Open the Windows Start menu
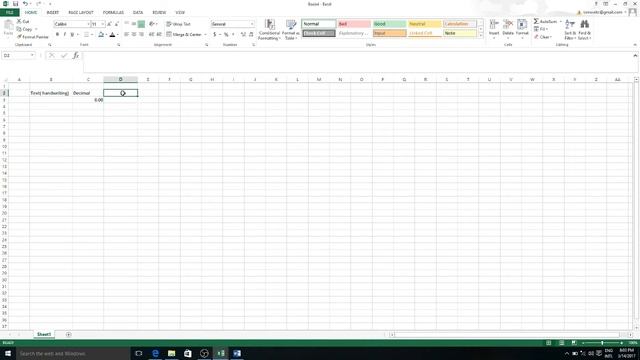This screenshot has width=640, height=360. tap(8, 353)
